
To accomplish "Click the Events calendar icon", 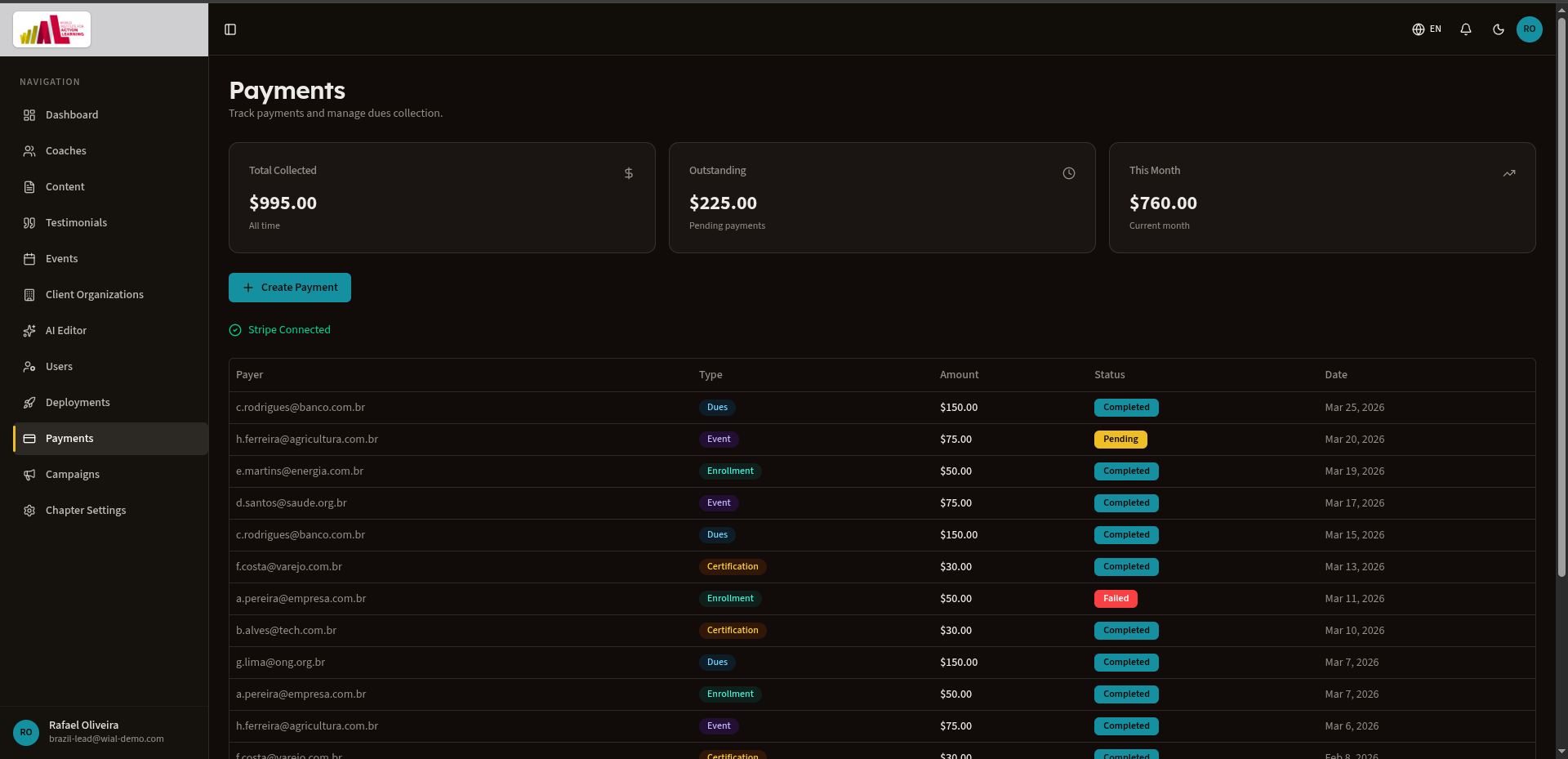I will [x=29, y=259].
